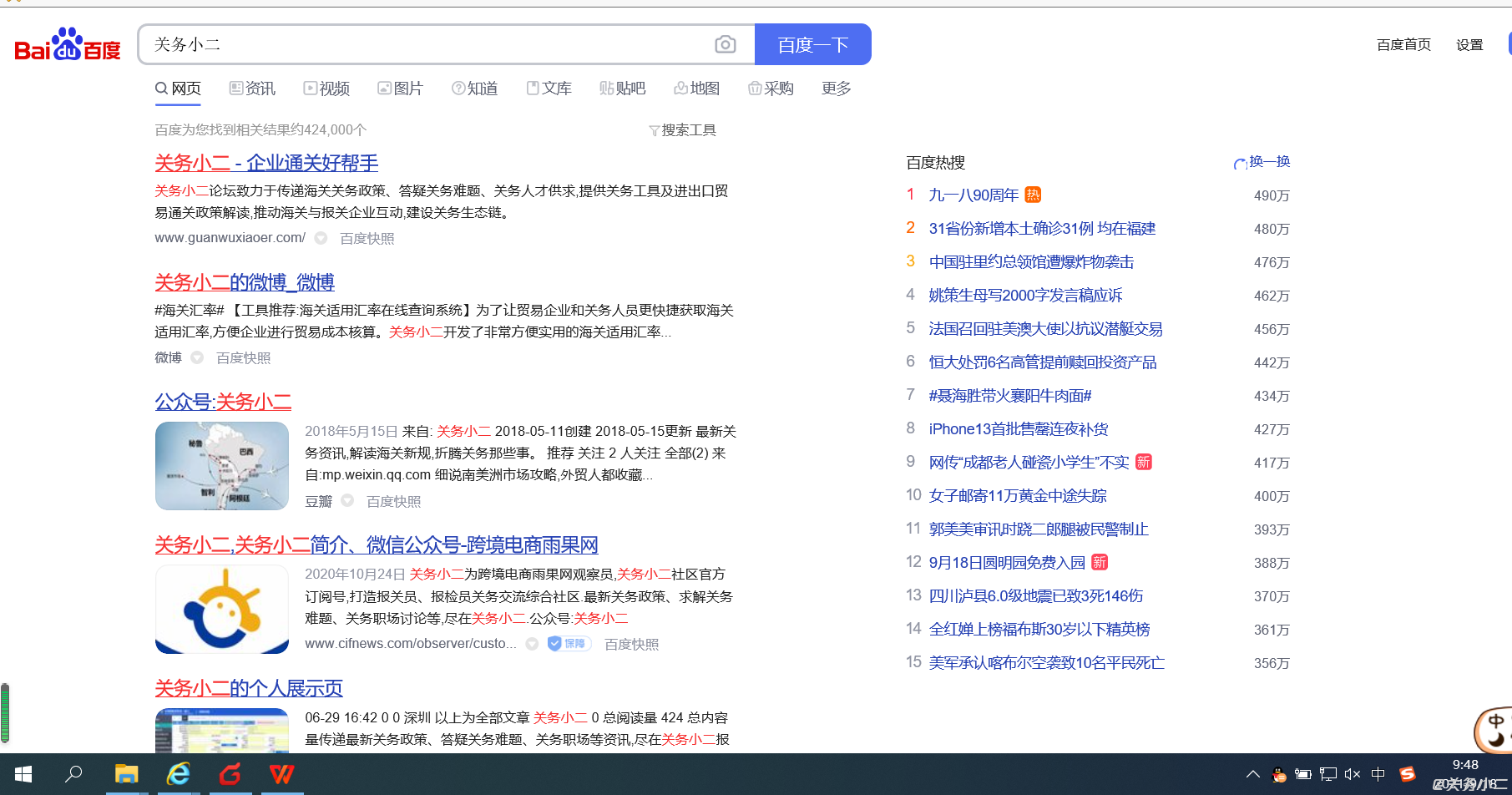The height and width of the screenshot is (795, 1512).
Task: Show hidden system tray icons
Action: pos(1252,774)
